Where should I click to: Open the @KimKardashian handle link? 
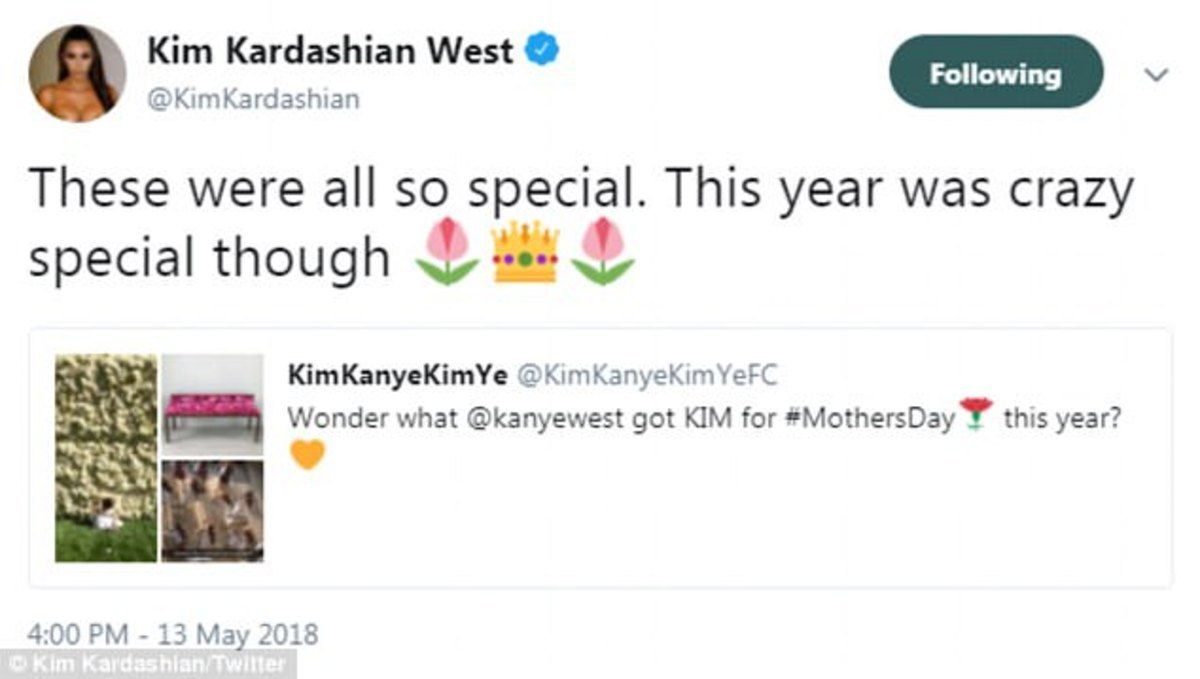(x=253, y=100)
